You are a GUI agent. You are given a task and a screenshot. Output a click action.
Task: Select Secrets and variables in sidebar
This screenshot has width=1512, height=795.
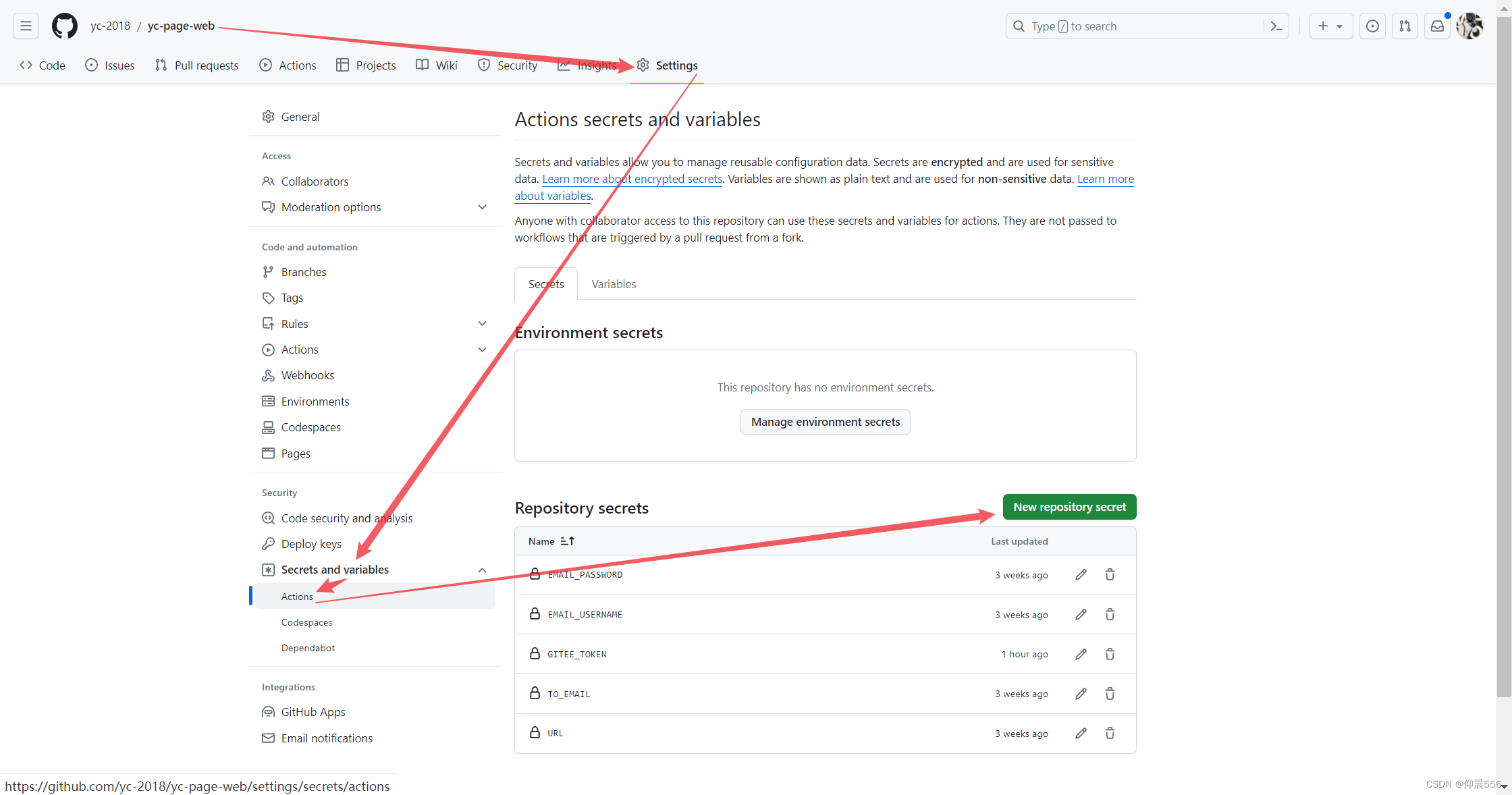click(335, 569)
